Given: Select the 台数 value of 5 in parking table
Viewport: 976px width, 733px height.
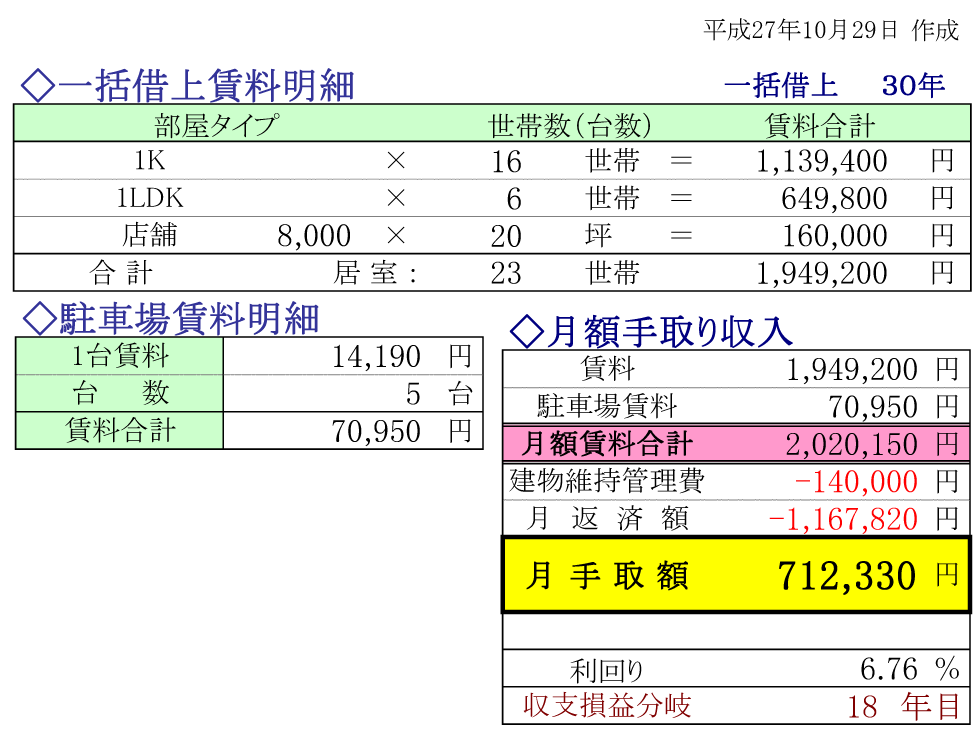Looking at the screenshot, I should [x=413, y=394].
